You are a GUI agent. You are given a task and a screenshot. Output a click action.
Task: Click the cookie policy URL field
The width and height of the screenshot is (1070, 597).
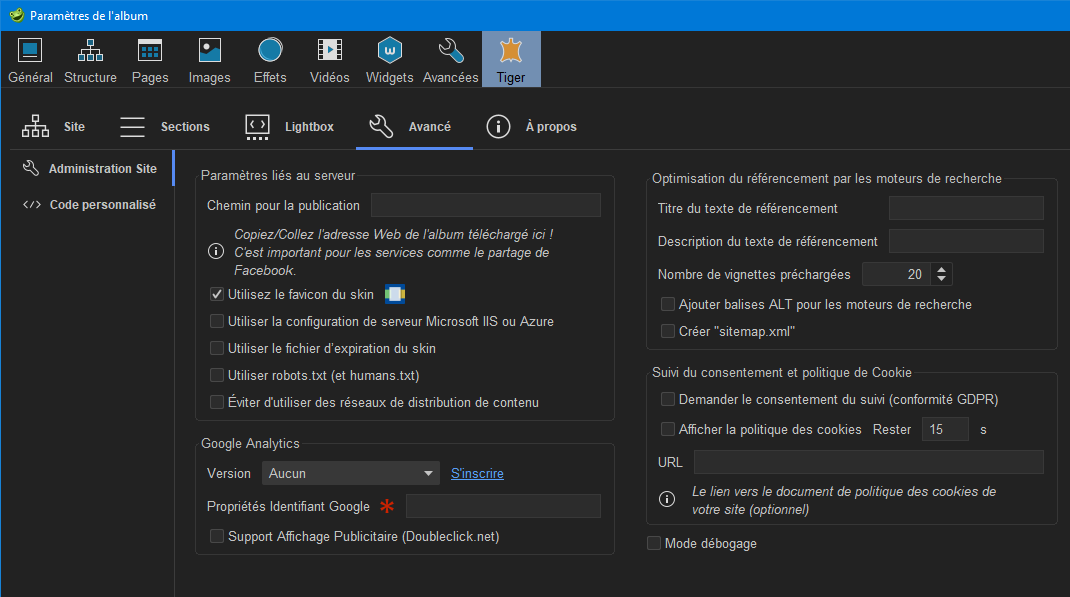point(864,462)
